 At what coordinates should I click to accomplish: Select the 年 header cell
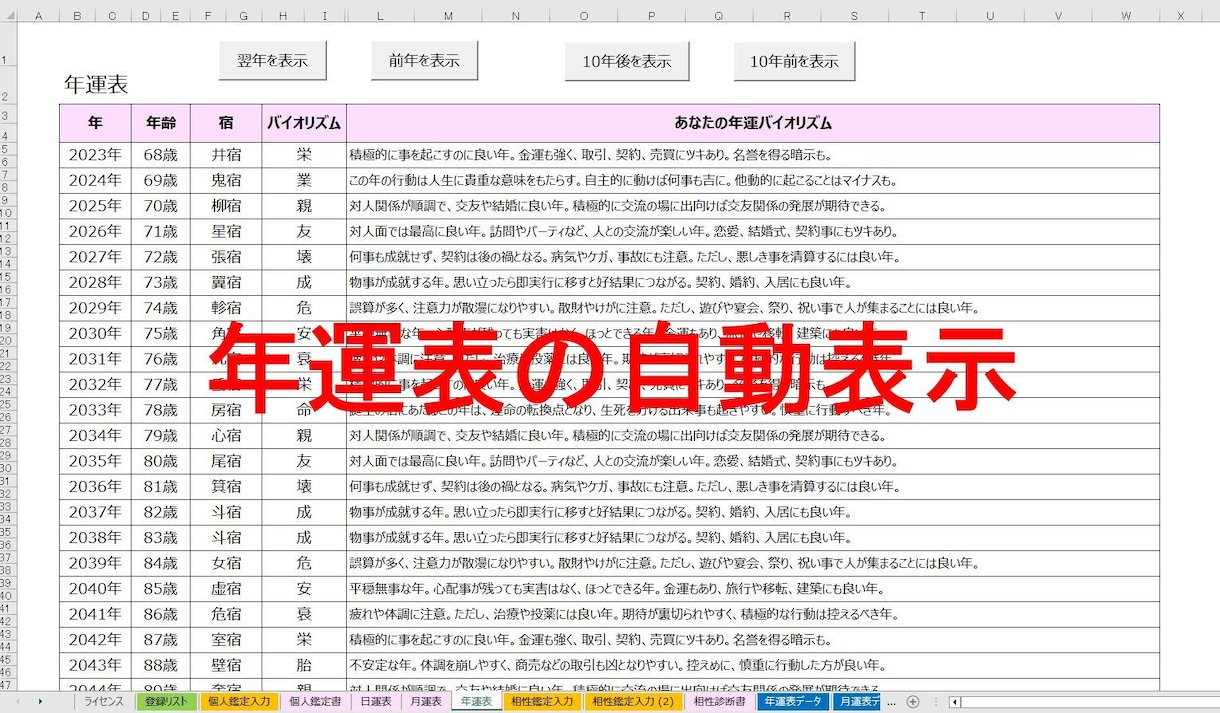pyautogui.click(x=95, y=123)
